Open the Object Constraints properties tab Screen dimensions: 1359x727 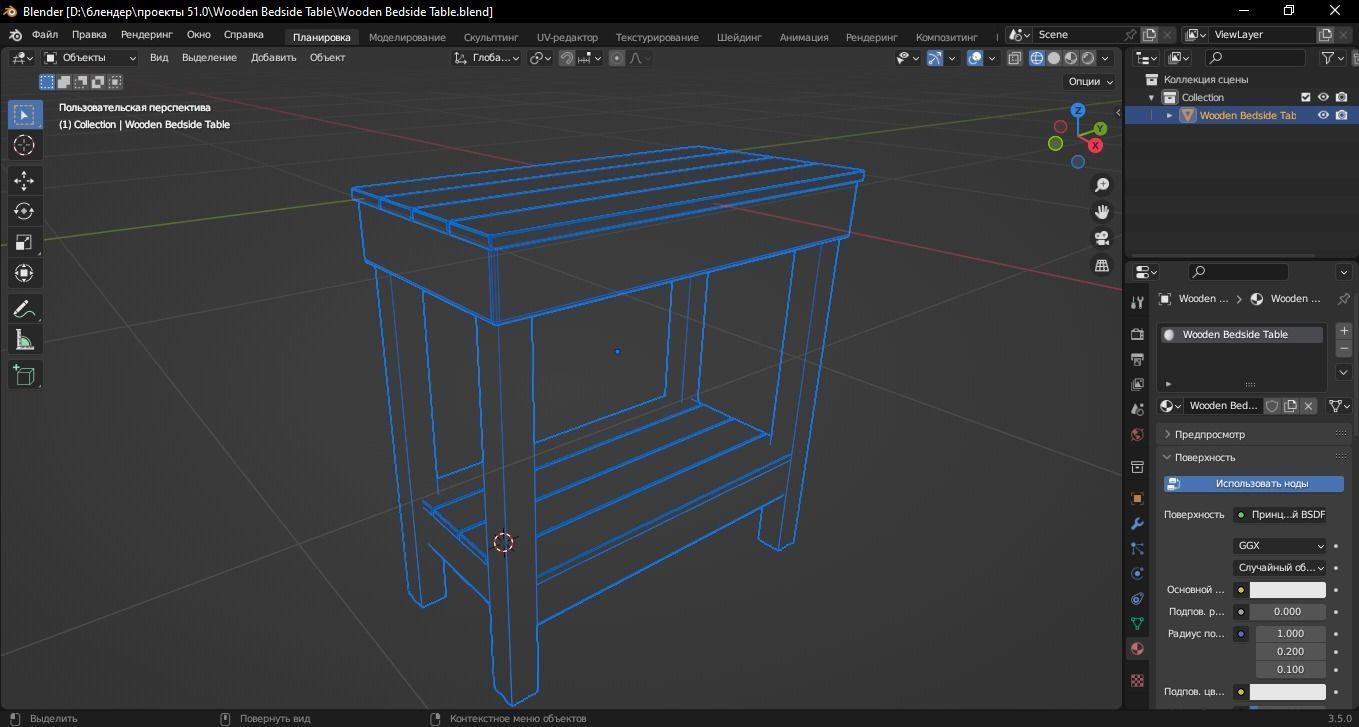tap(1137, 598)
